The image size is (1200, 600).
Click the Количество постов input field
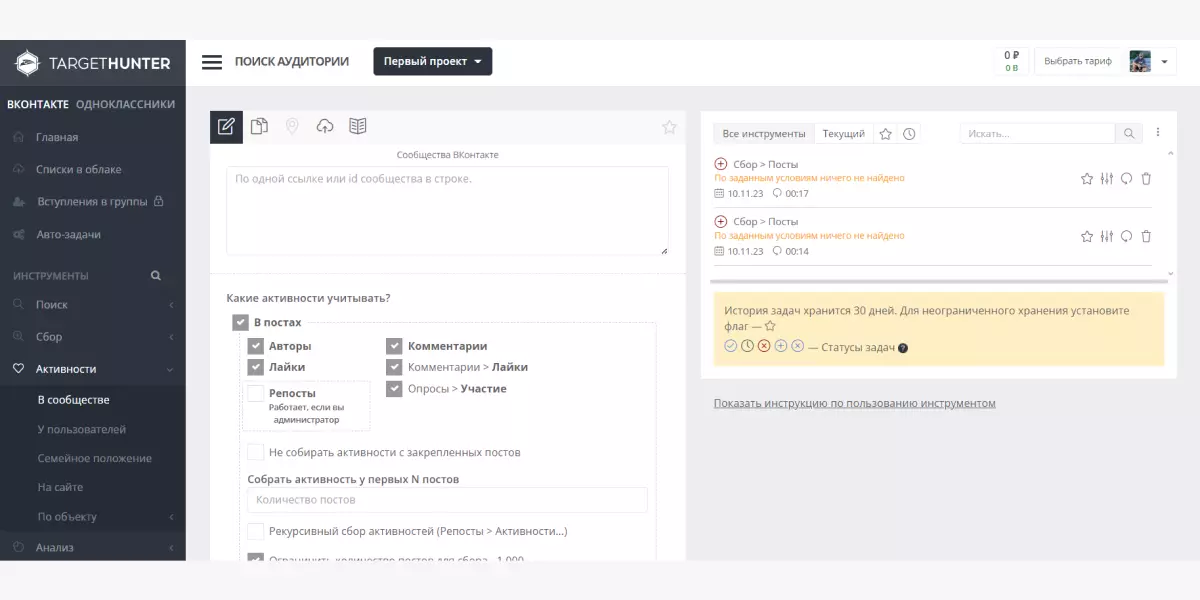coord(447,500)
